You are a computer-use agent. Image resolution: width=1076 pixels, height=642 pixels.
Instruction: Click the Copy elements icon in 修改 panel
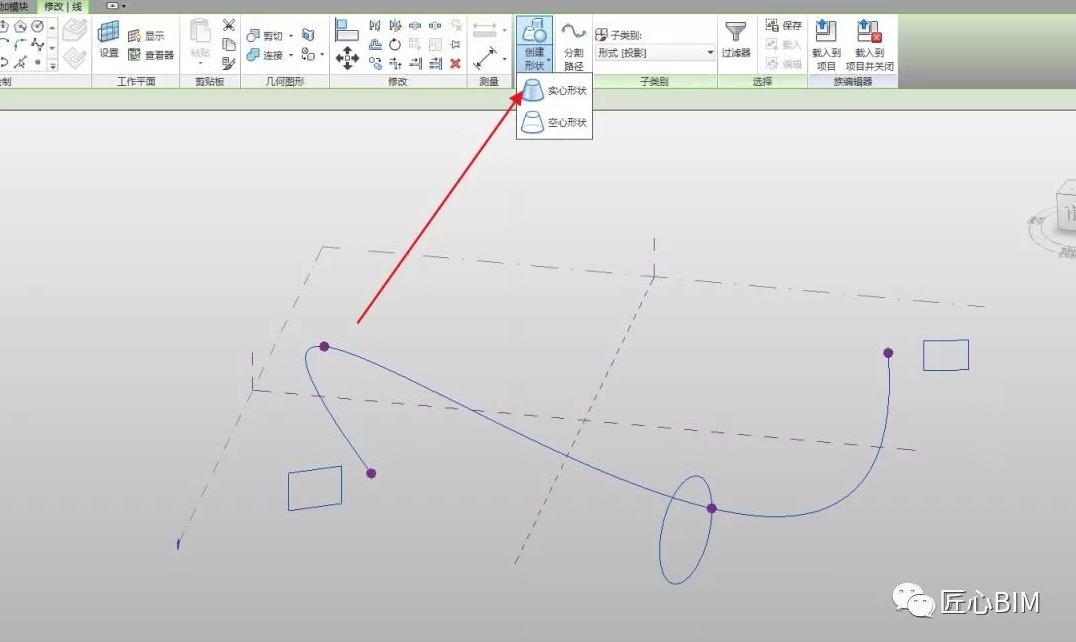(375, 63)
